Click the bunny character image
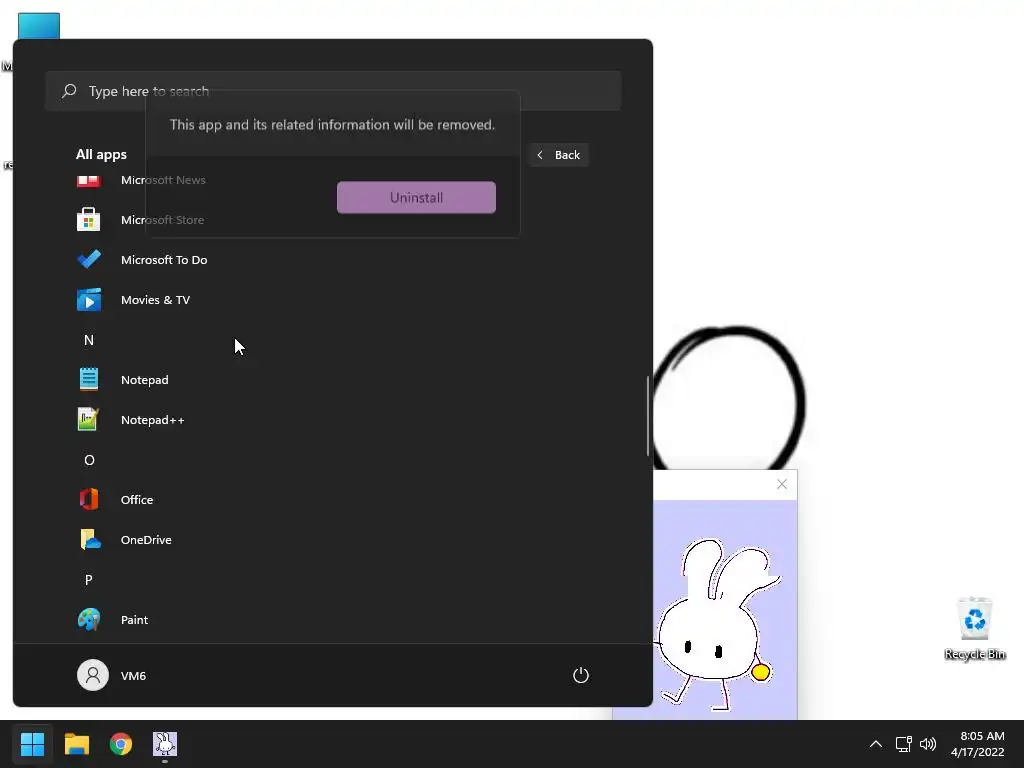1024x768 pixels. pos(717,624)
